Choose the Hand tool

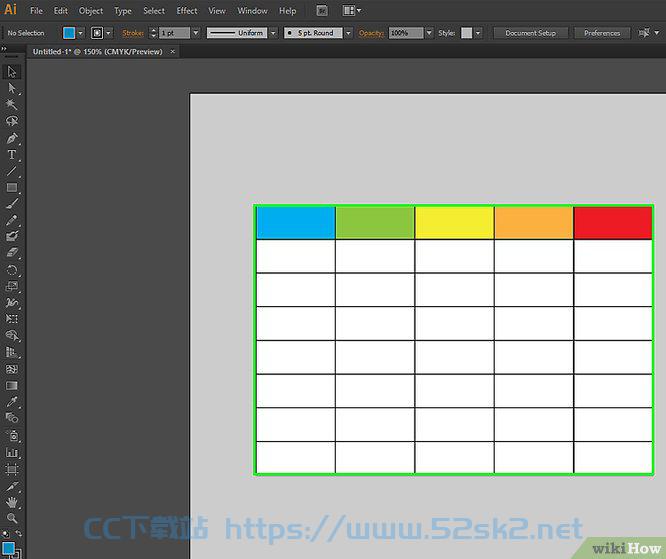click(11, 503)
